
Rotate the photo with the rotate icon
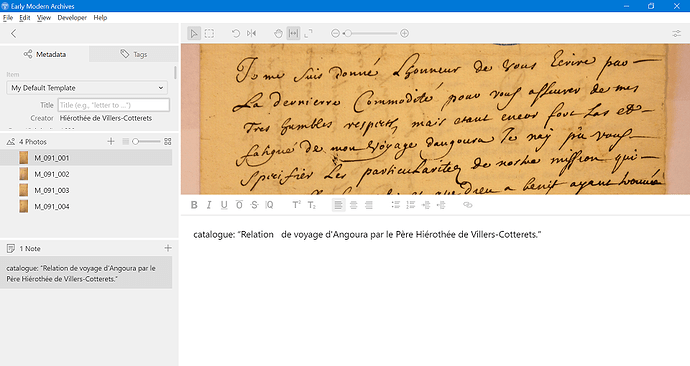click(236, 33)
